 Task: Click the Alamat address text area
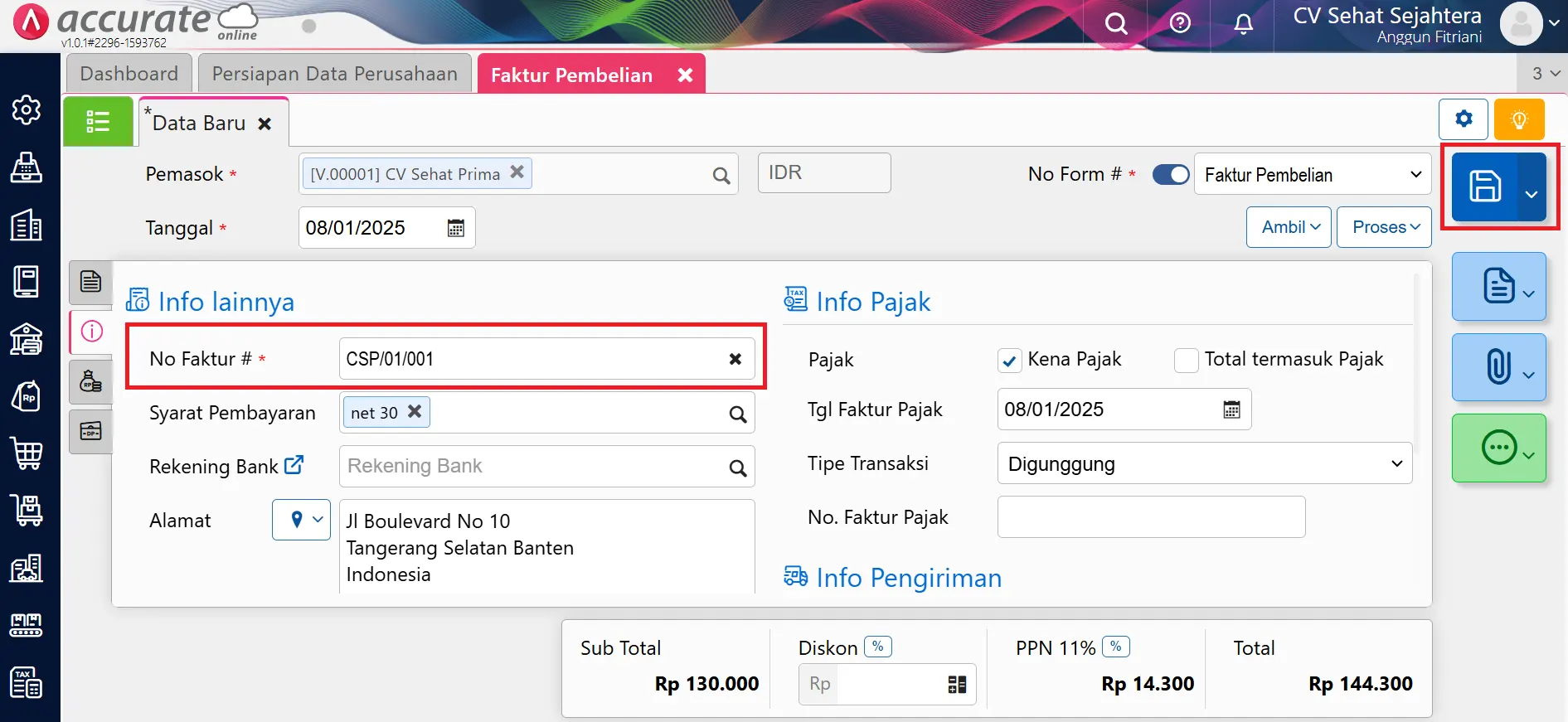(547, 546)
